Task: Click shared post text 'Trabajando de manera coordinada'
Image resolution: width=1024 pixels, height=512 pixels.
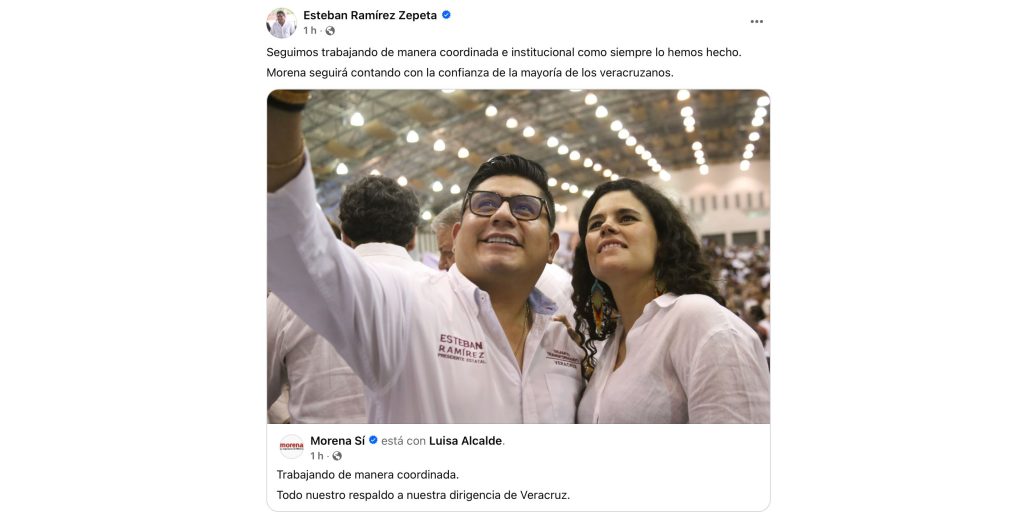Action: (x=368, y=475)
